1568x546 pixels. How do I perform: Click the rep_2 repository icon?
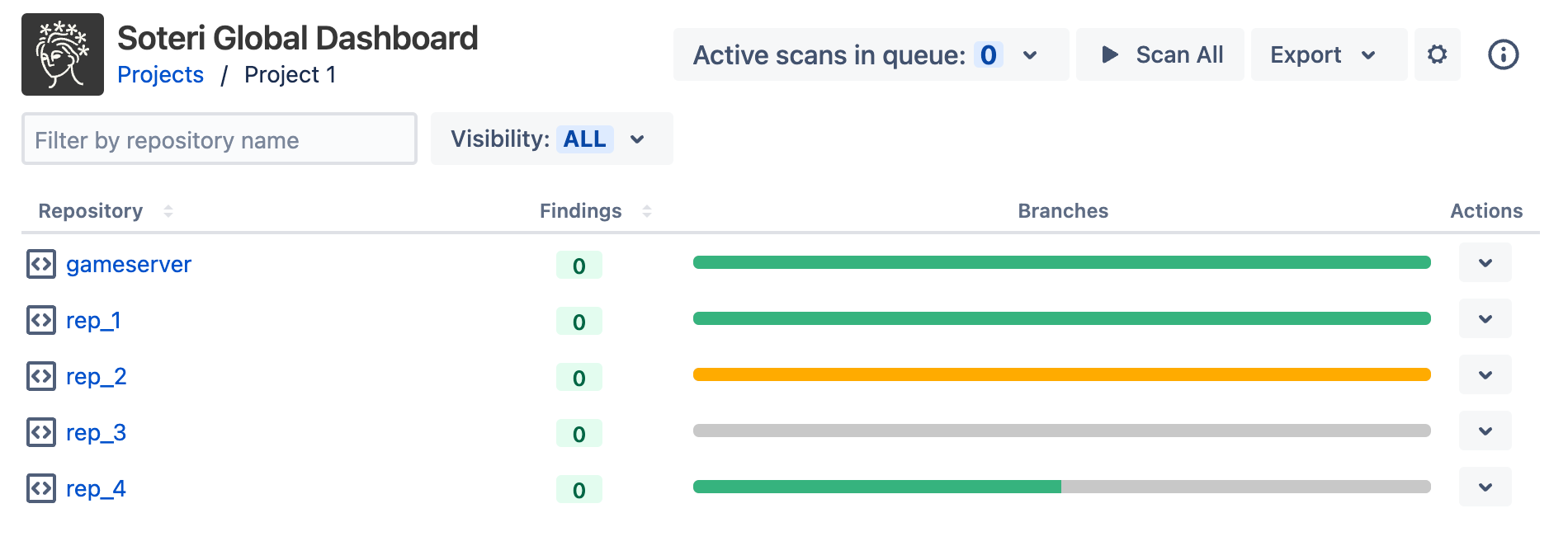(41, 376)
